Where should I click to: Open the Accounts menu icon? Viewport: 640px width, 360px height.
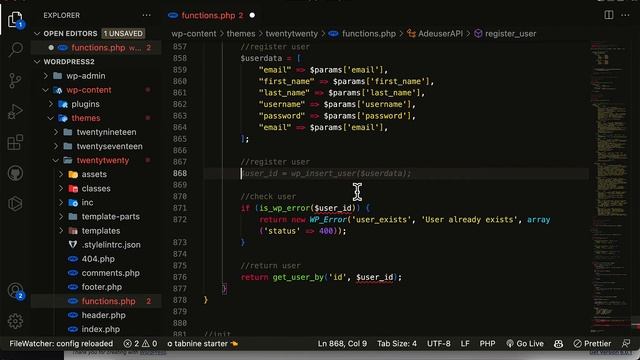[x=15, y=291]
